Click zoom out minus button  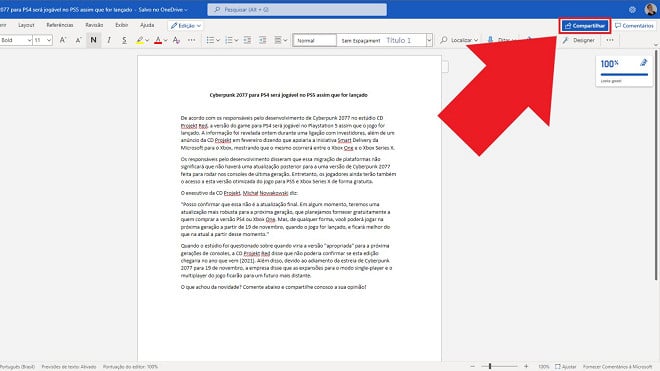point(473,366)
